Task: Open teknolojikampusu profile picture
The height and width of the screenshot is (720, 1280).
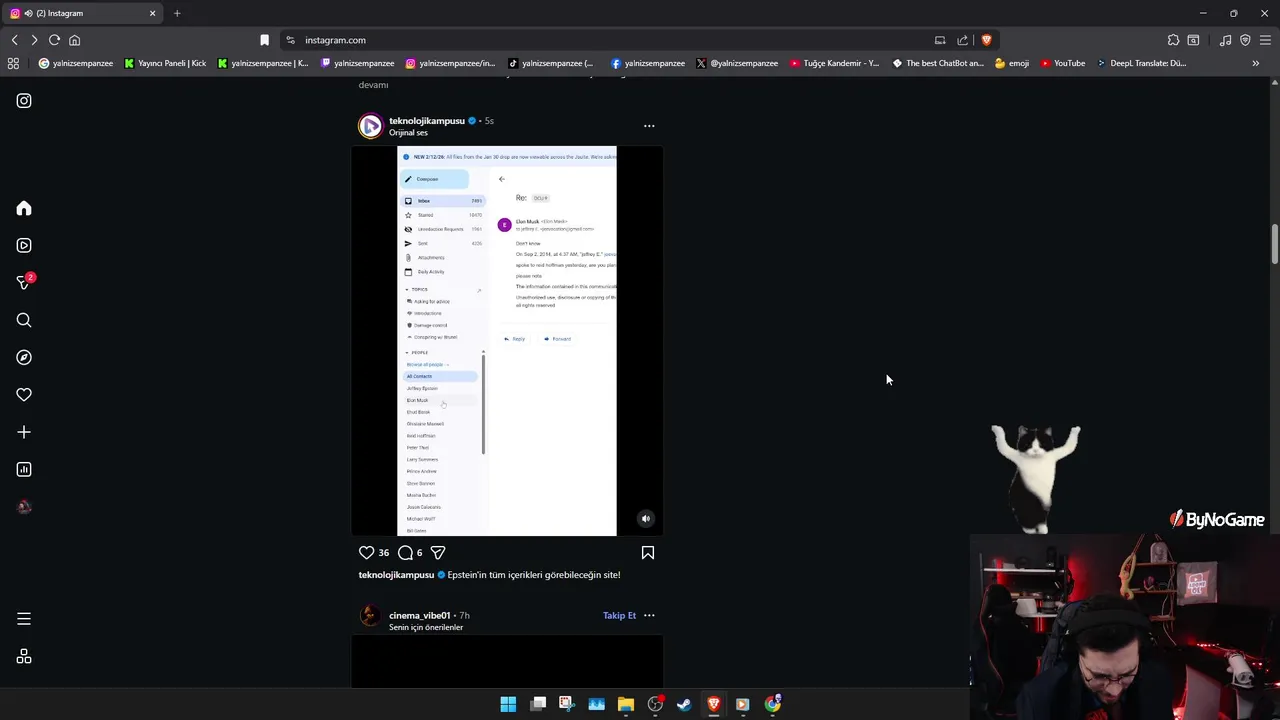Action: [371, 126]
